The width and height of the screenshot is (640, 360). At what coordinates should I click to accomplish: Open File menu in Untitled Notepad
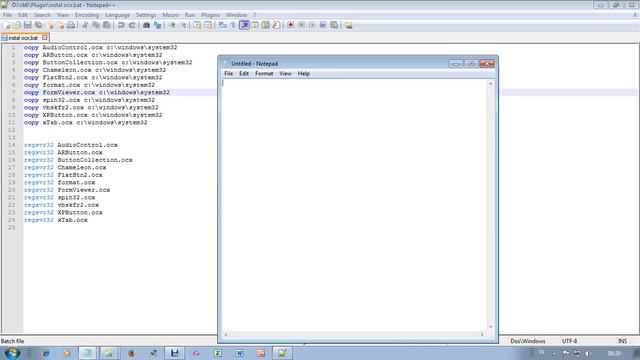click(229, 73)
